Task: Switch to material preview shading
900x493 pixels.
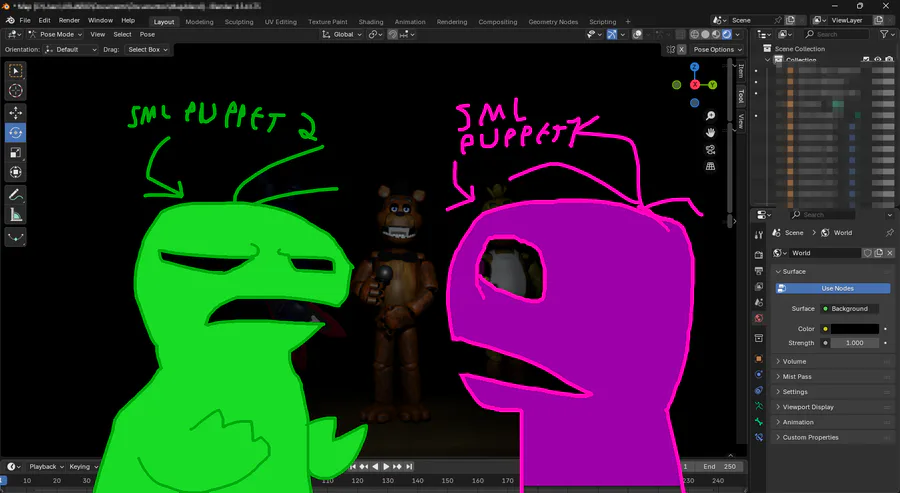Action: [716, 34]
